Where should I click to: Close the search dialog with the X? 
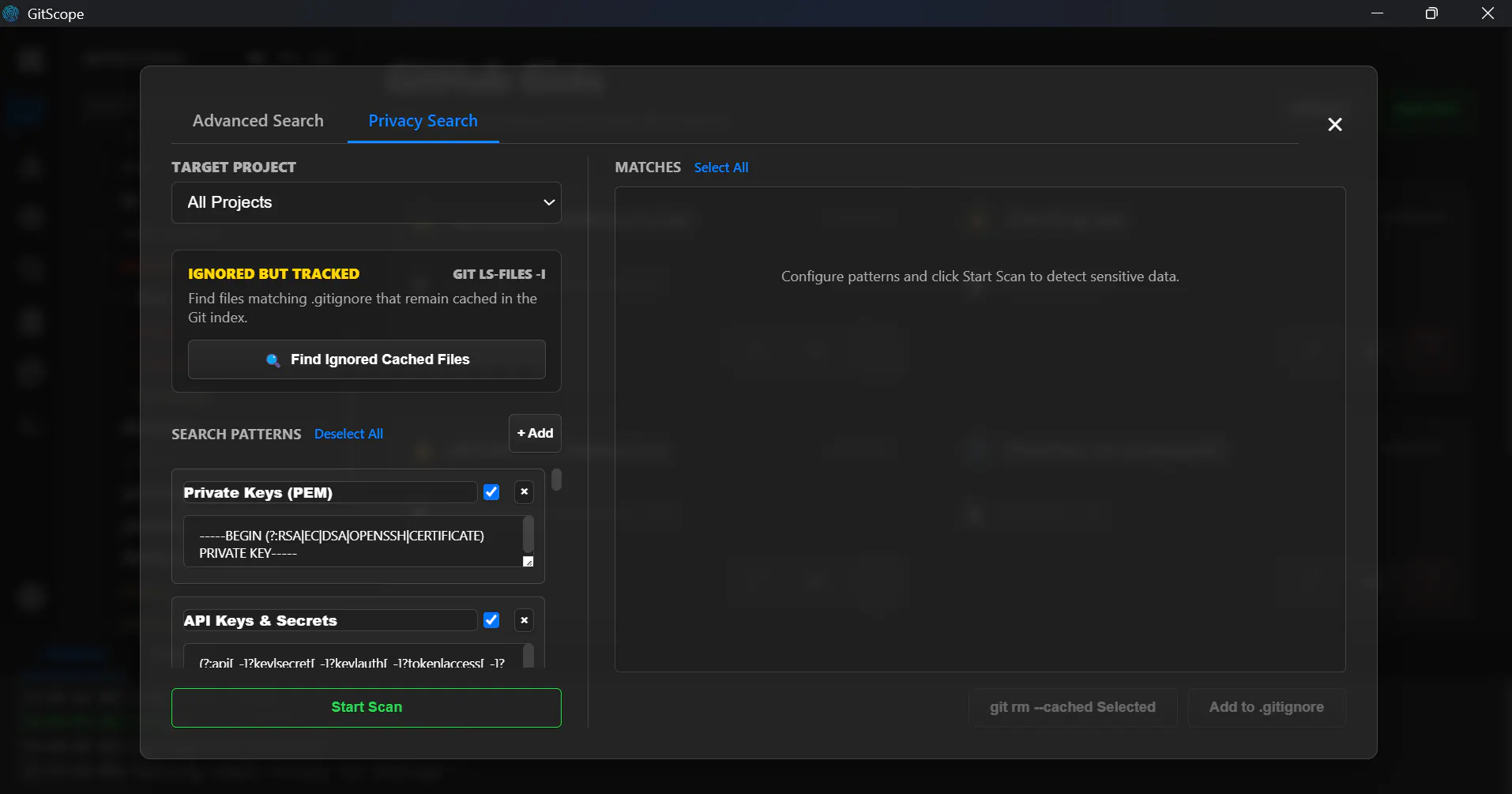(1334, 124)
